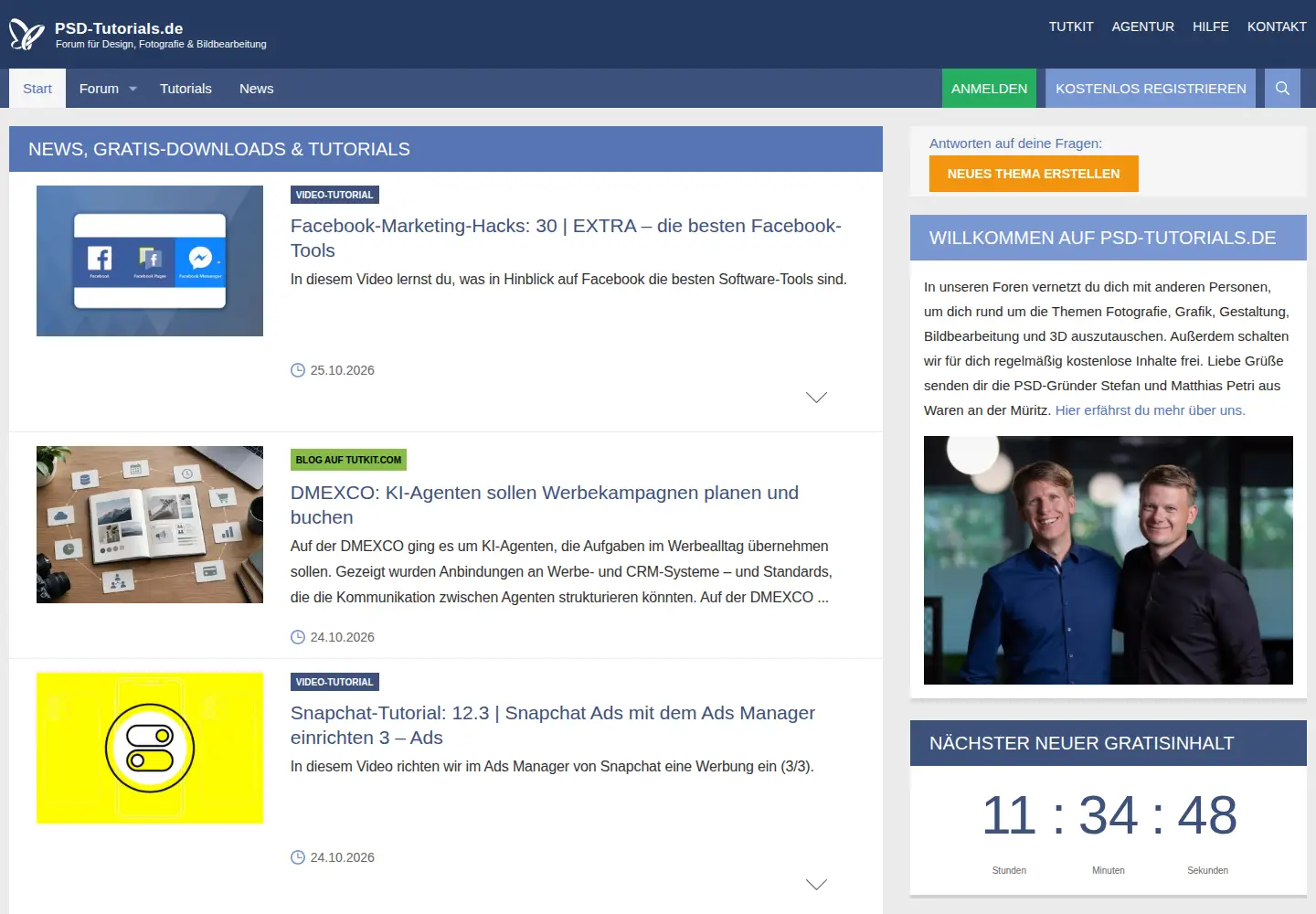Screen dimensions: 1316x914
Task: Click the founders photo in welcome box
Action: tap(1109, 560)
